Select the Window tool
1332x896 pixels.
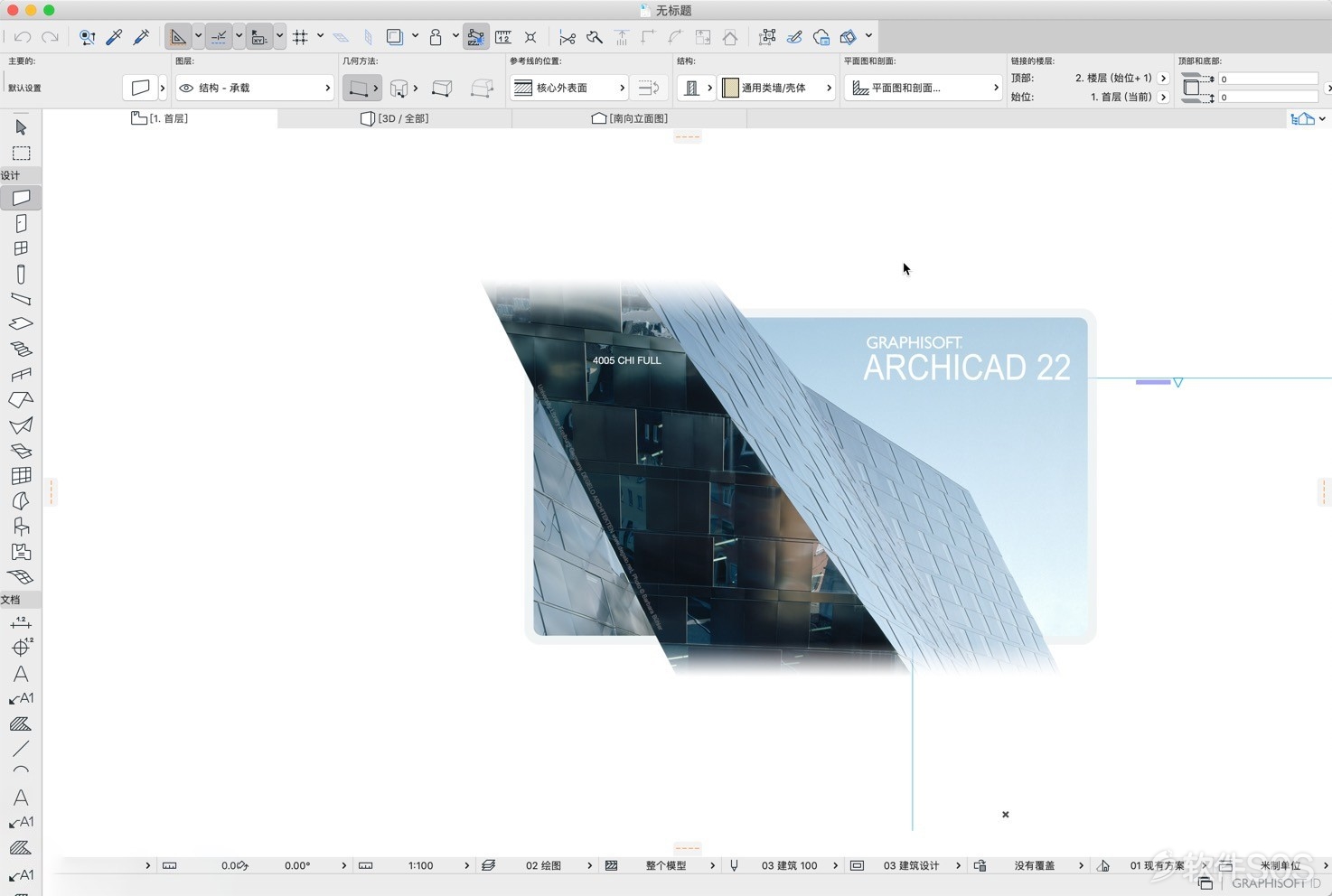tap(21, 248)
